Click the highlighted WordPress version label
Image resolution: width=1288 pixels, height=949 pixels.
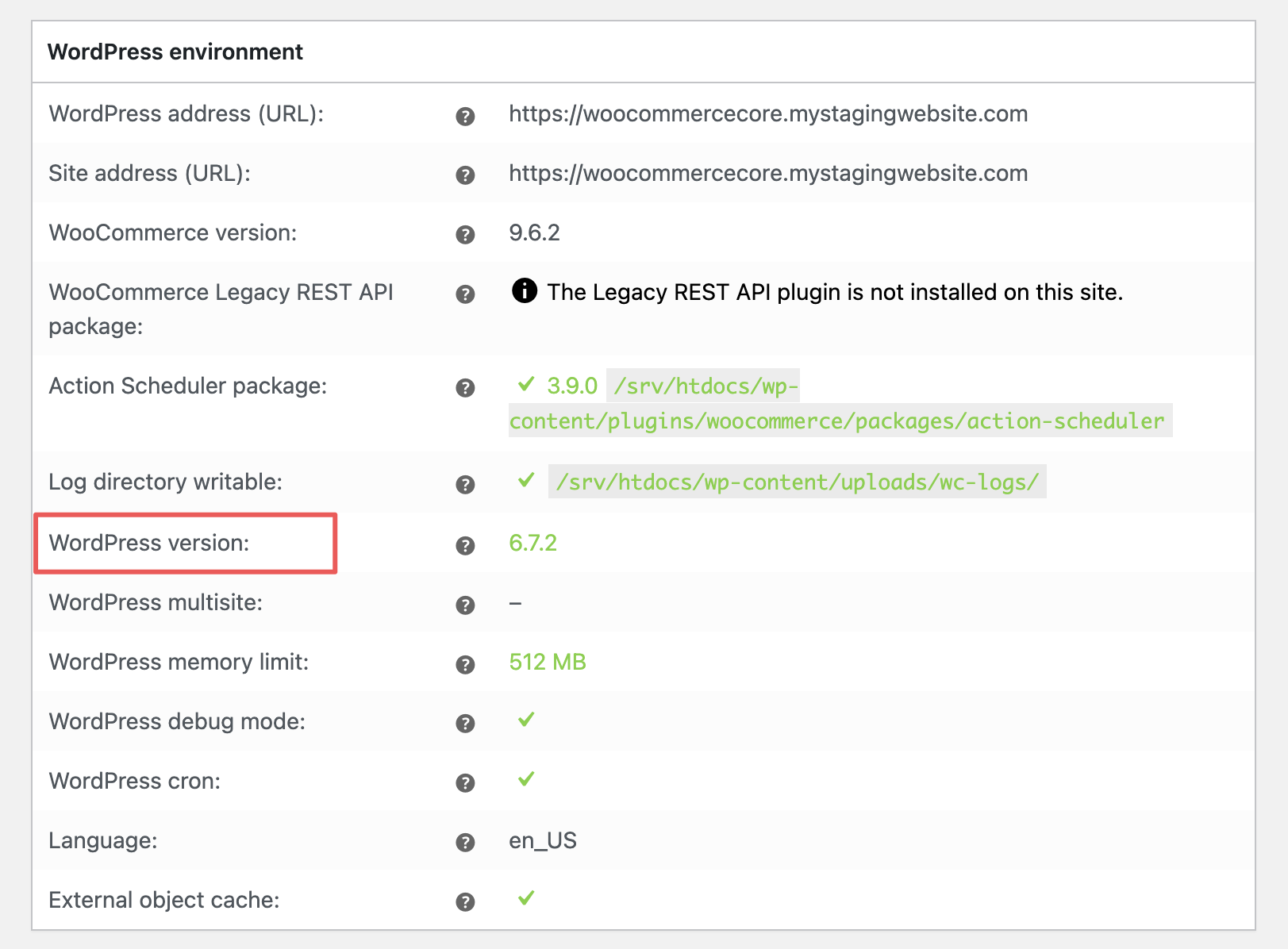pos(149,544)
